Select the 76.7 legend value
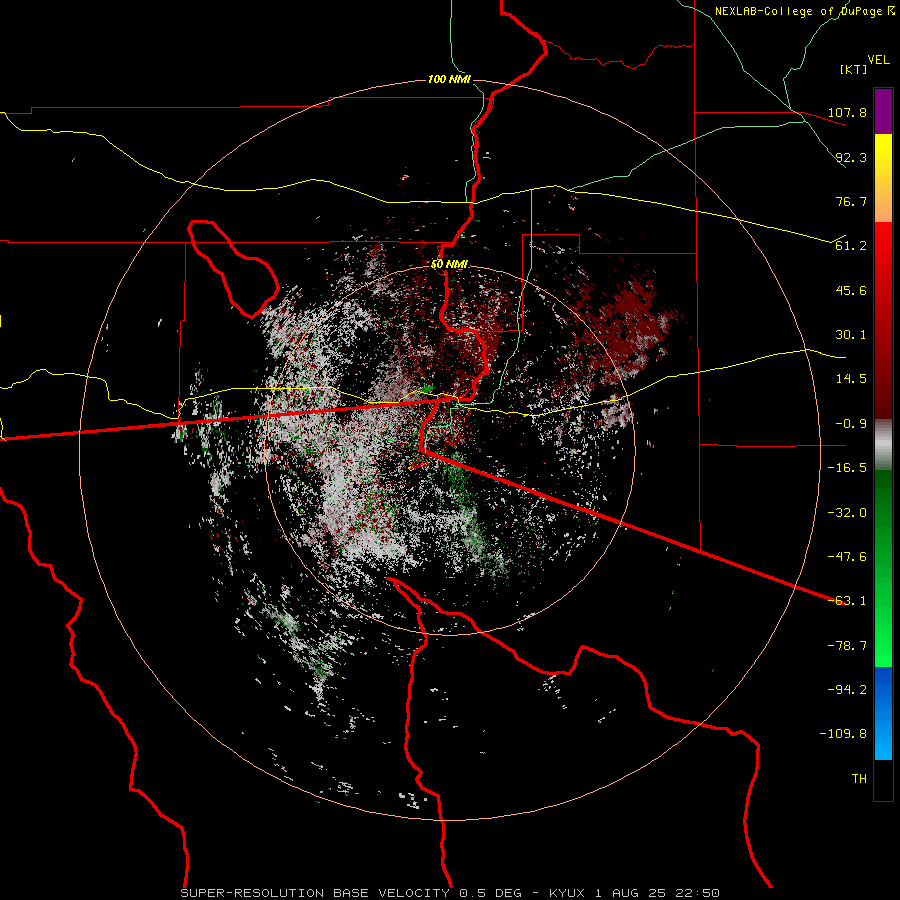The width and height of the screenshot is (900, 900). pyautogui.click(x=851, y=201)
